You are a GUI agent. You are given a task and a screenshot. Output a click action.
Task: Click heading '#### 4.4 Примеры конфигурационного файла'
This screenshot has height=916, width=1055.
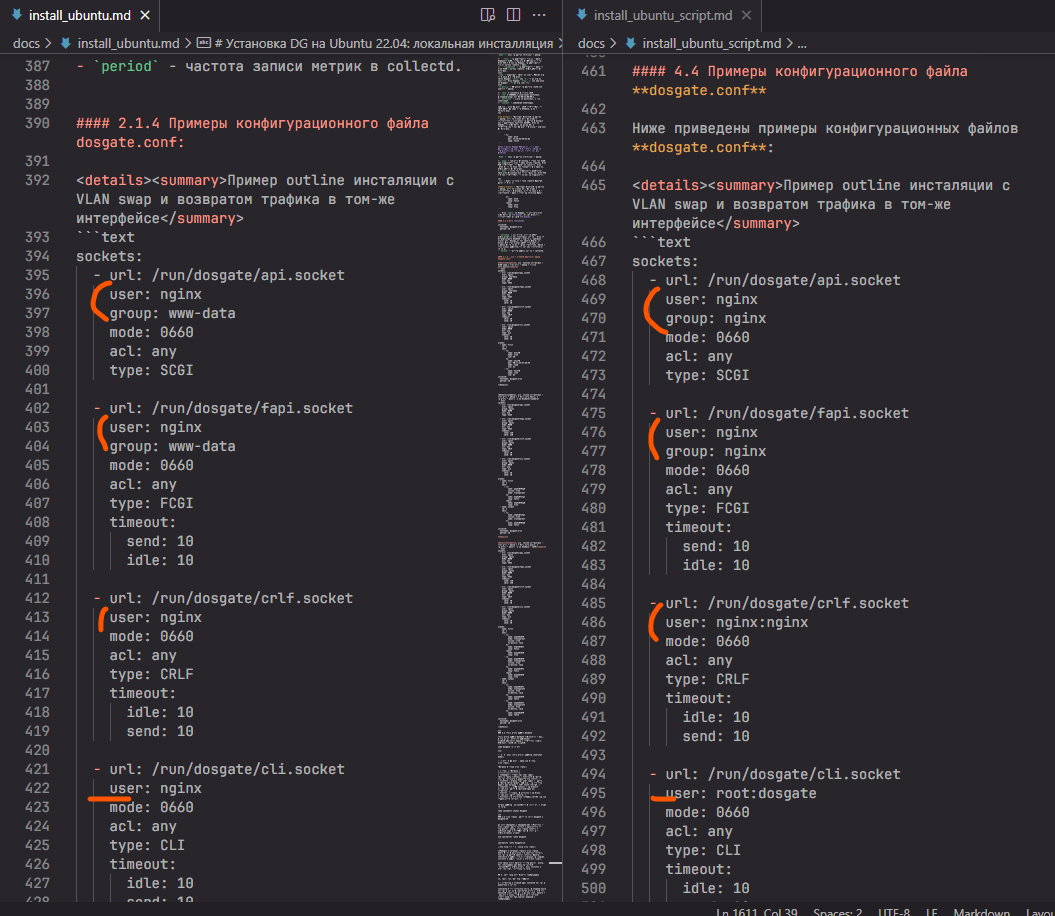pyautogui.click(x=799, y=71)
